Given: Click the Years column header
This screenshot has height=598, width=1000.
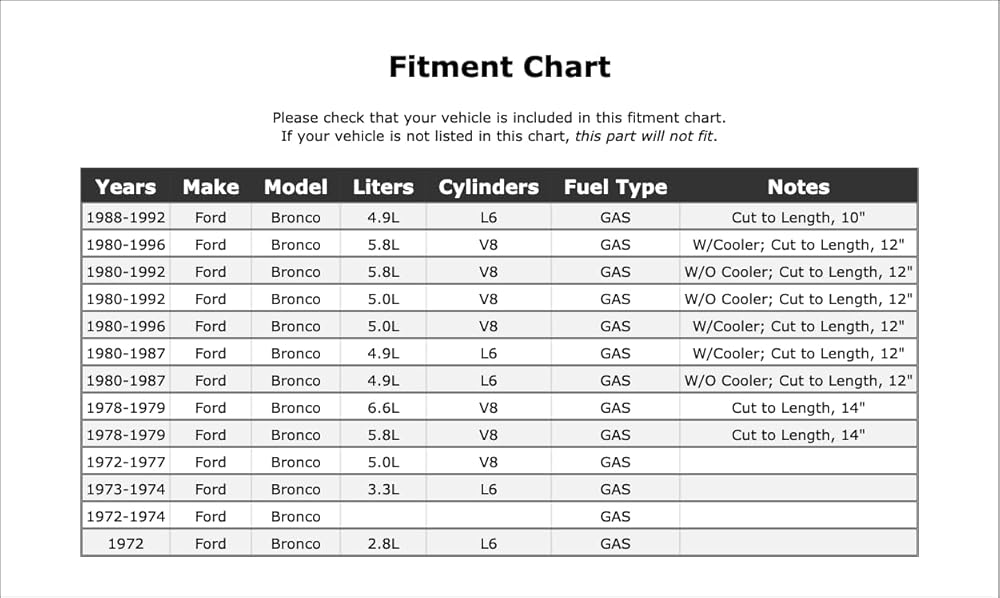Looking at the screenshot, I should [x=126, y=187].
